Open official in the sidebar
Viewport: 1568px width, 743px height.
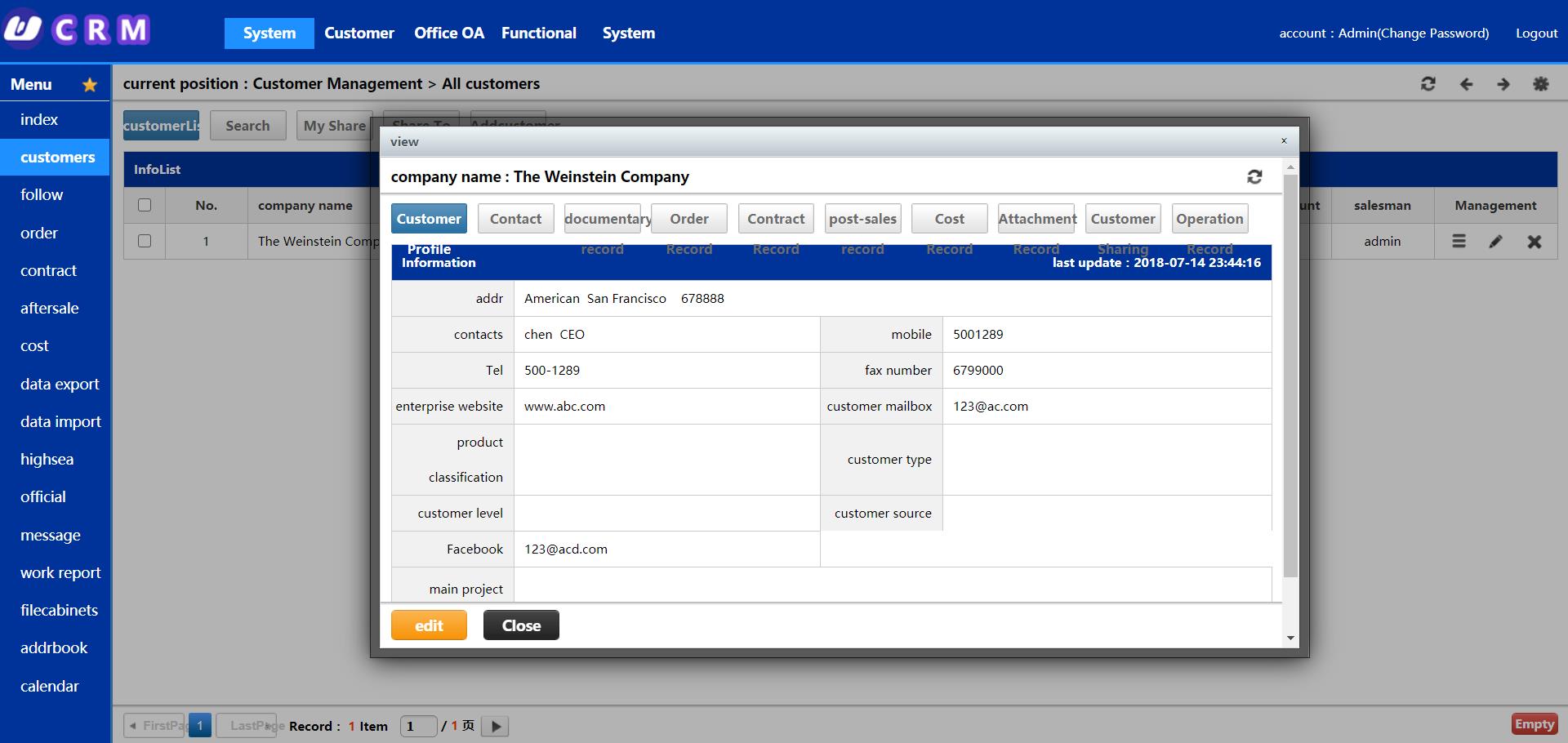coord(55,496)
